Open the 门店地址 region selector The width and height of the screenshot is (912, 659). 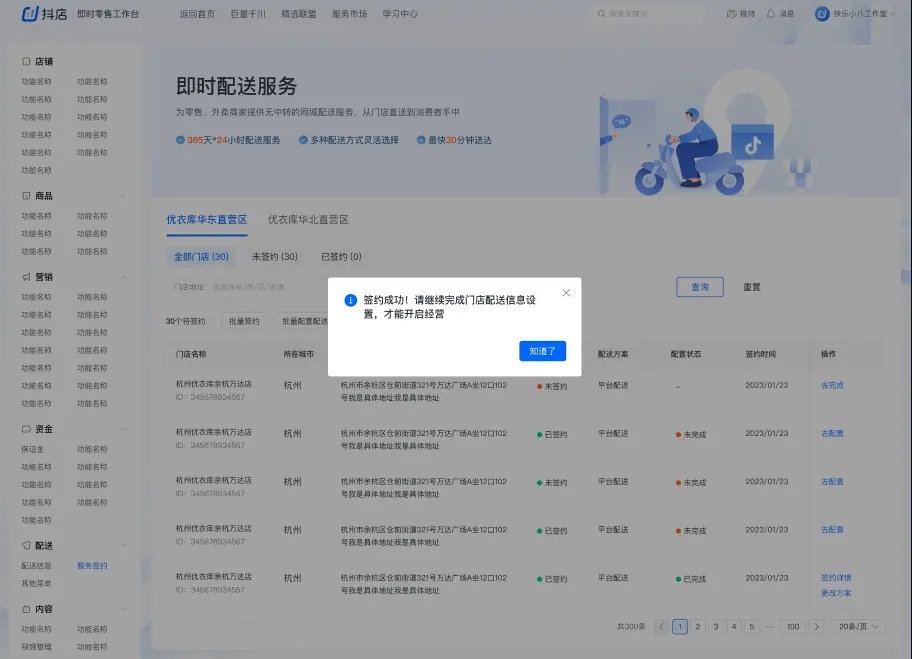248,287
